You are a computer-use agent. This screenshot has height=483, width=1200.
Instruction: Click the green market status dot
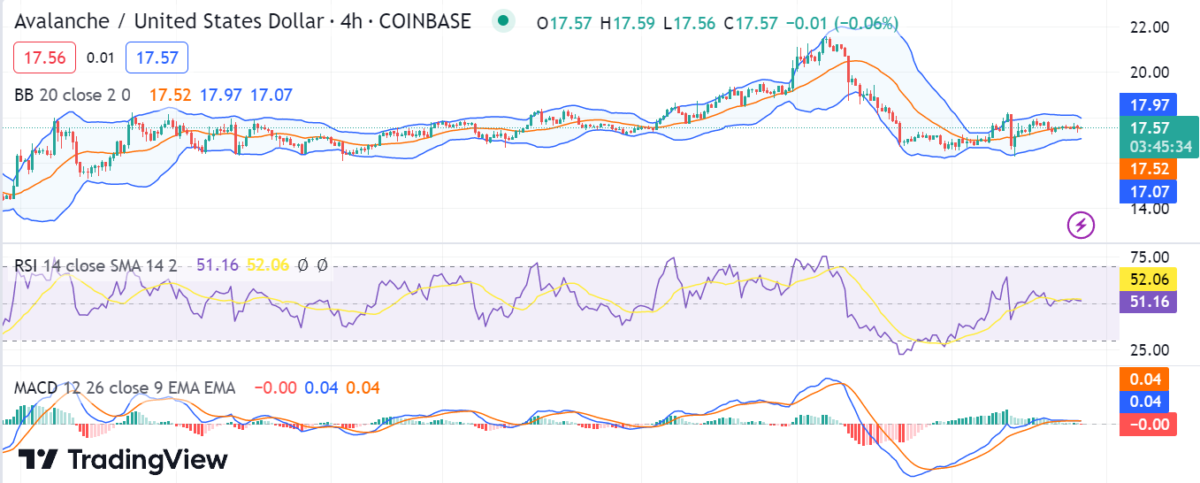click(504, 21)
